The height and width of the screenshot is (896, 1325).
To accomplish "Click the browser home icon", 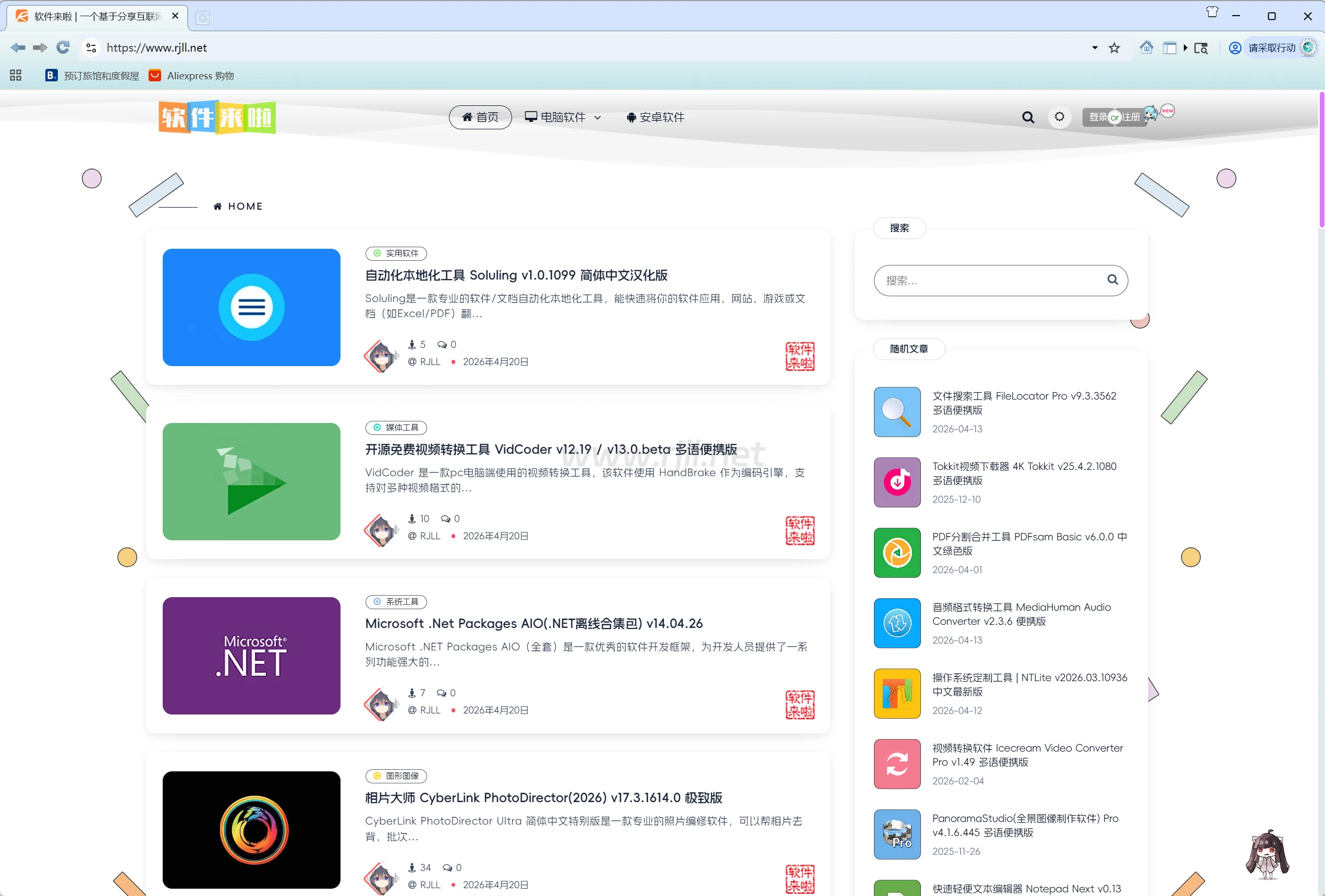I will [1146, 47].
